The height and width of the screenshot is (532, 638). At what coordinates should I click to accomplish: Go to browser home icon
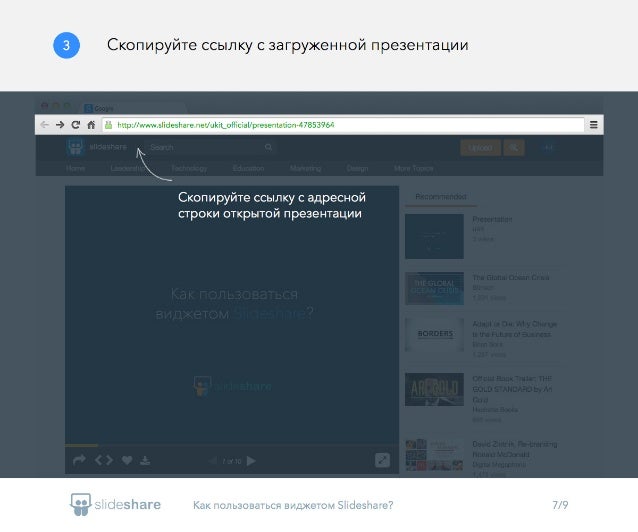coord(91,125)
